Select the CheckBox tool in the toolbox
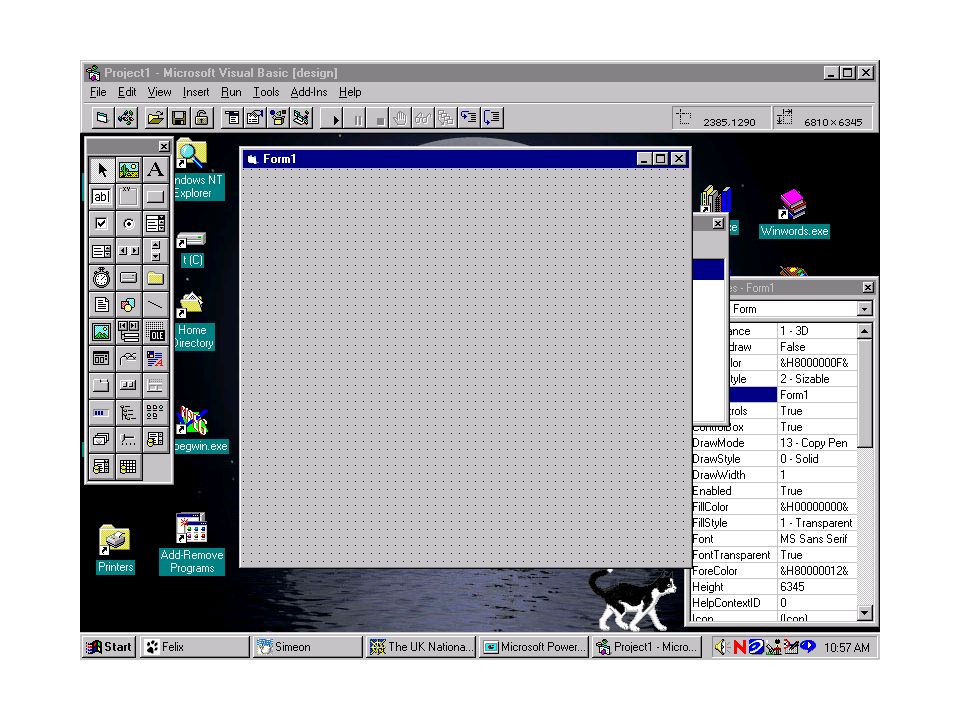 tap(102, 223)
